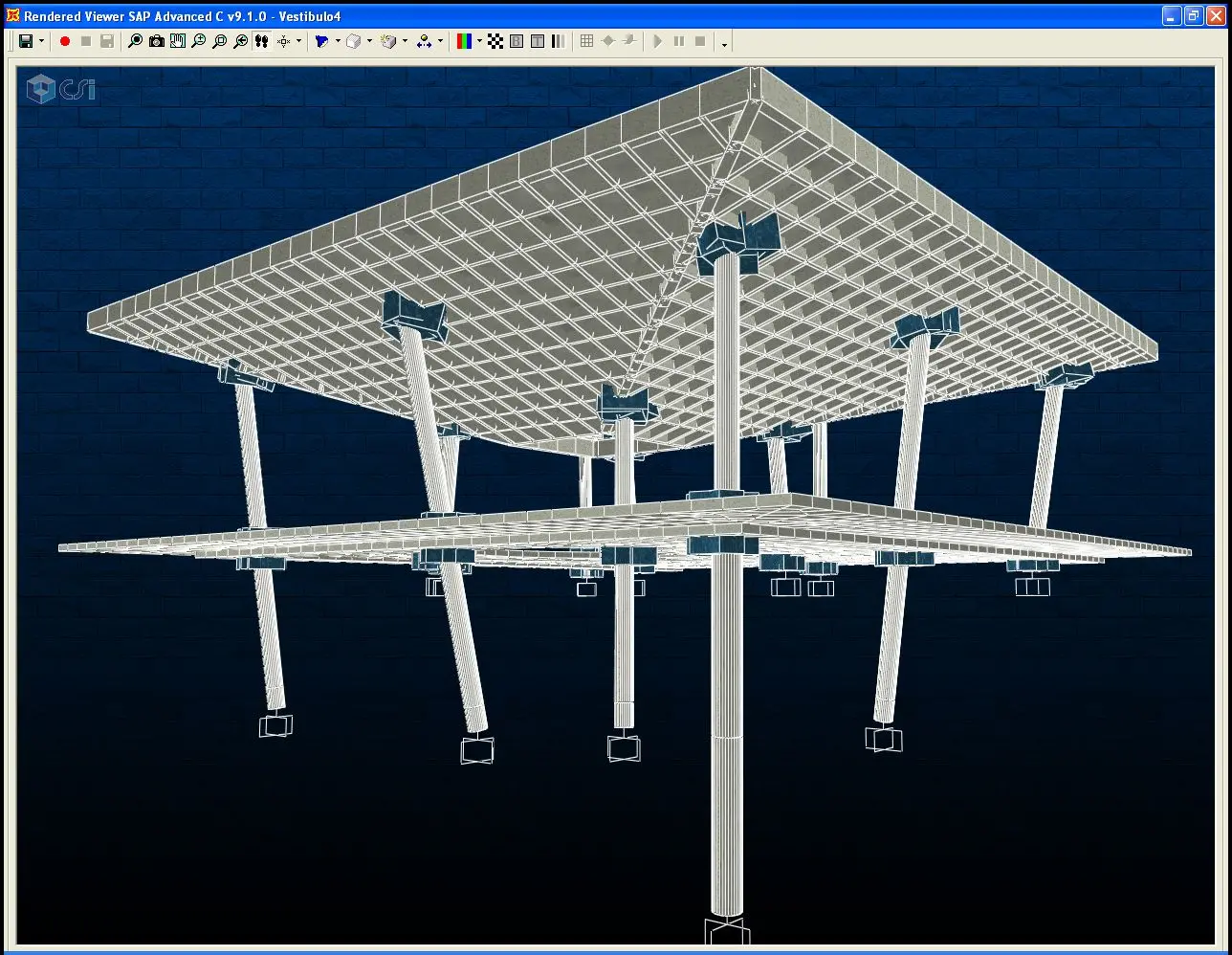Click the sphere with arrows move icon
The height and width of the screenshot is (955, 1232).
click(x=424, y=41)
